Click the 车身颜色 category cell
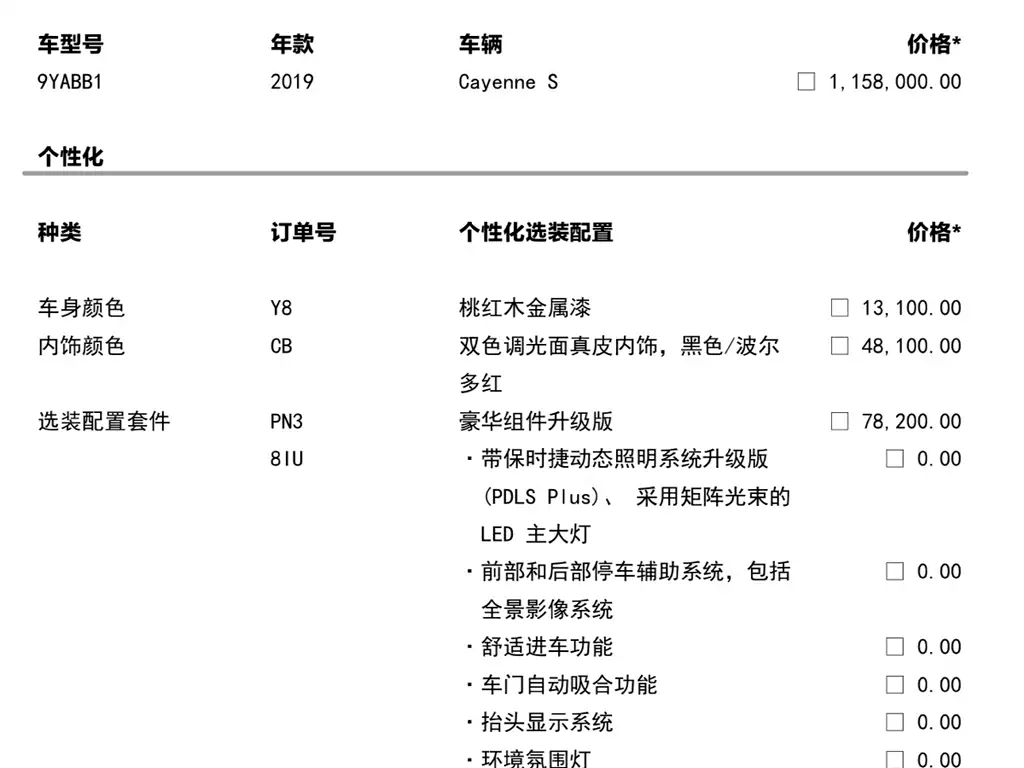 (x=81, y=308)
